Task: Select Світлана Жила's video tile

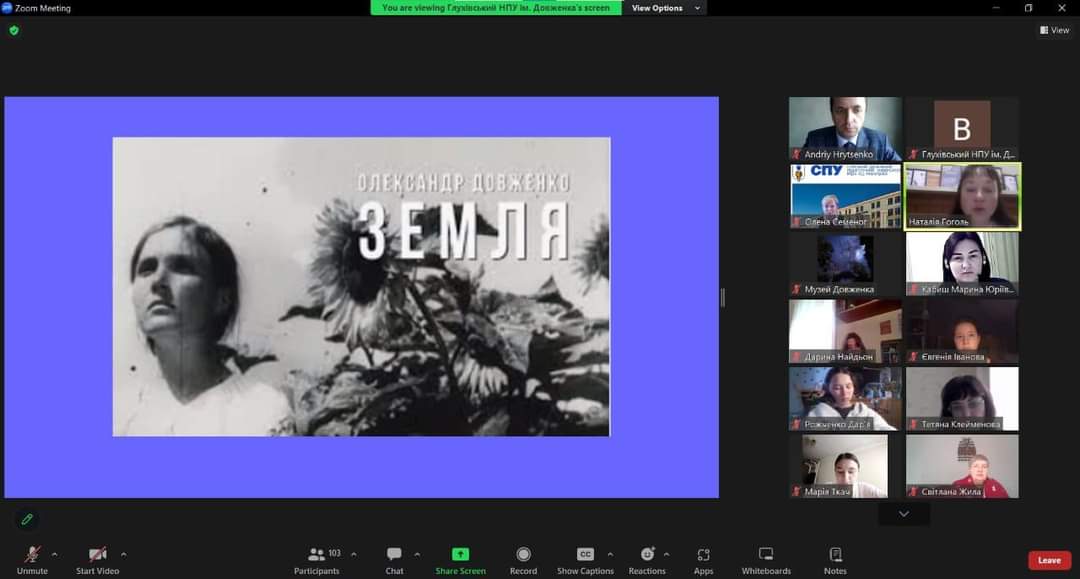Action: tap(962, 466)
